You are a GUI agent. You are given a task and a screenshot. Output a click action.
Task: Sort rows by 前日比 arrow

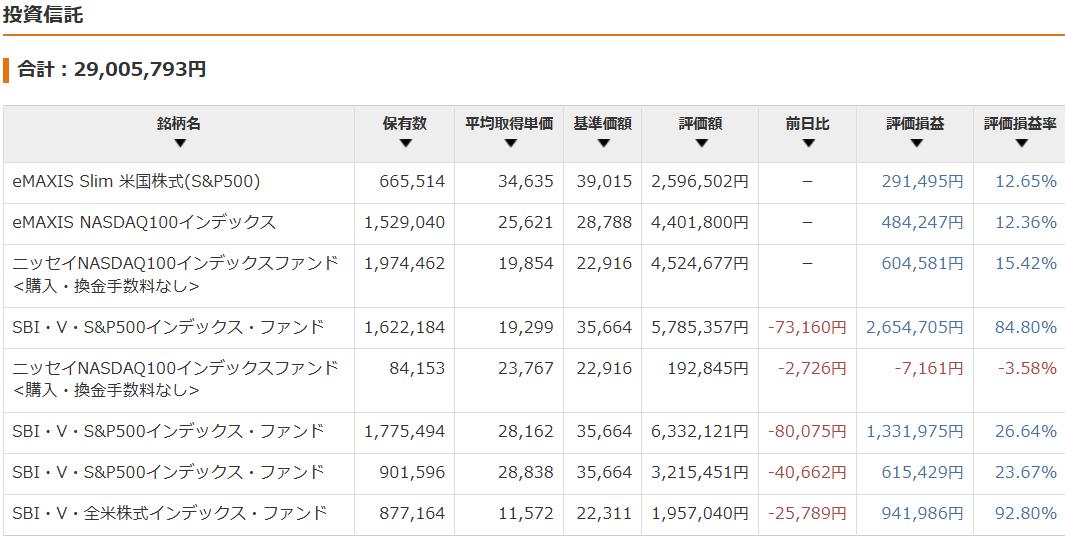[808, 144]
